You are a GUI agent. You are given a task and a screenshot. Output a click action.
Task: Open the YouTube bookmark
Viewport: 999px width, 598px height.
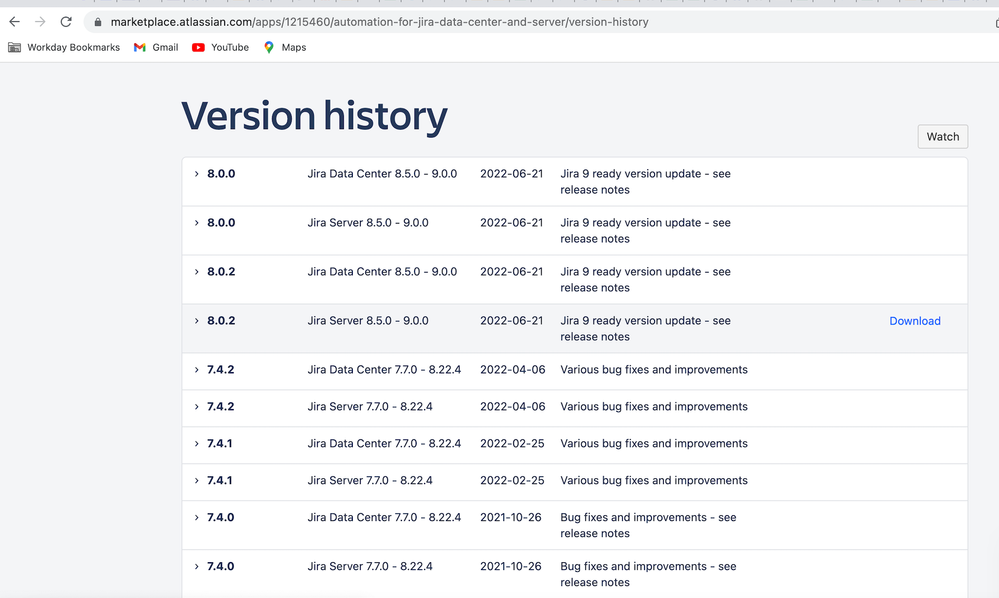click(x=220, y=47)
